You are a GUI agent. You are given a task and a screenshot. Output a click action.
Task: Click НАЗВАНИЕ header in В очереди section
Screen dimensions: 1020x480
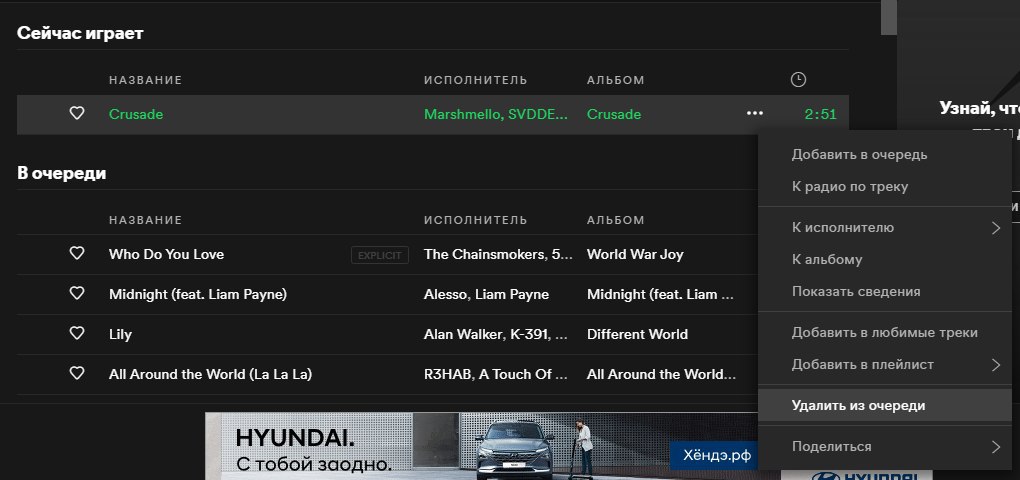click(x=146, y=220)
